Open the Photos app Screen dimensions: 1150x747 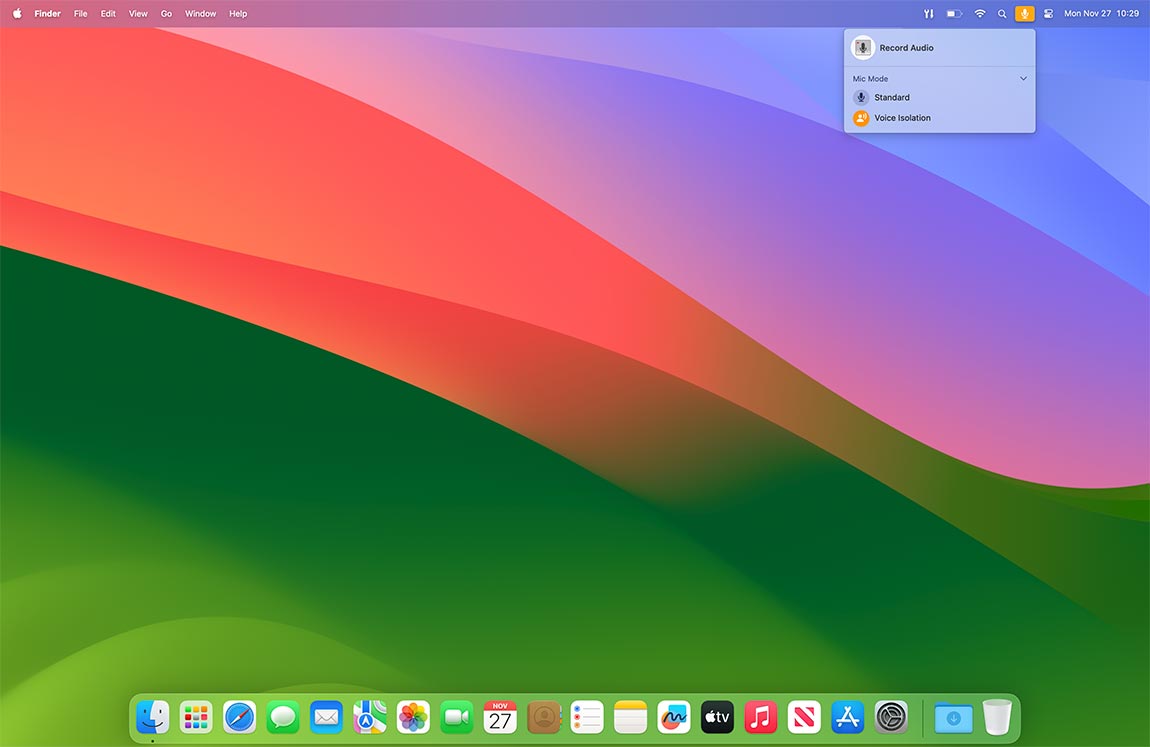coord(413,717)
